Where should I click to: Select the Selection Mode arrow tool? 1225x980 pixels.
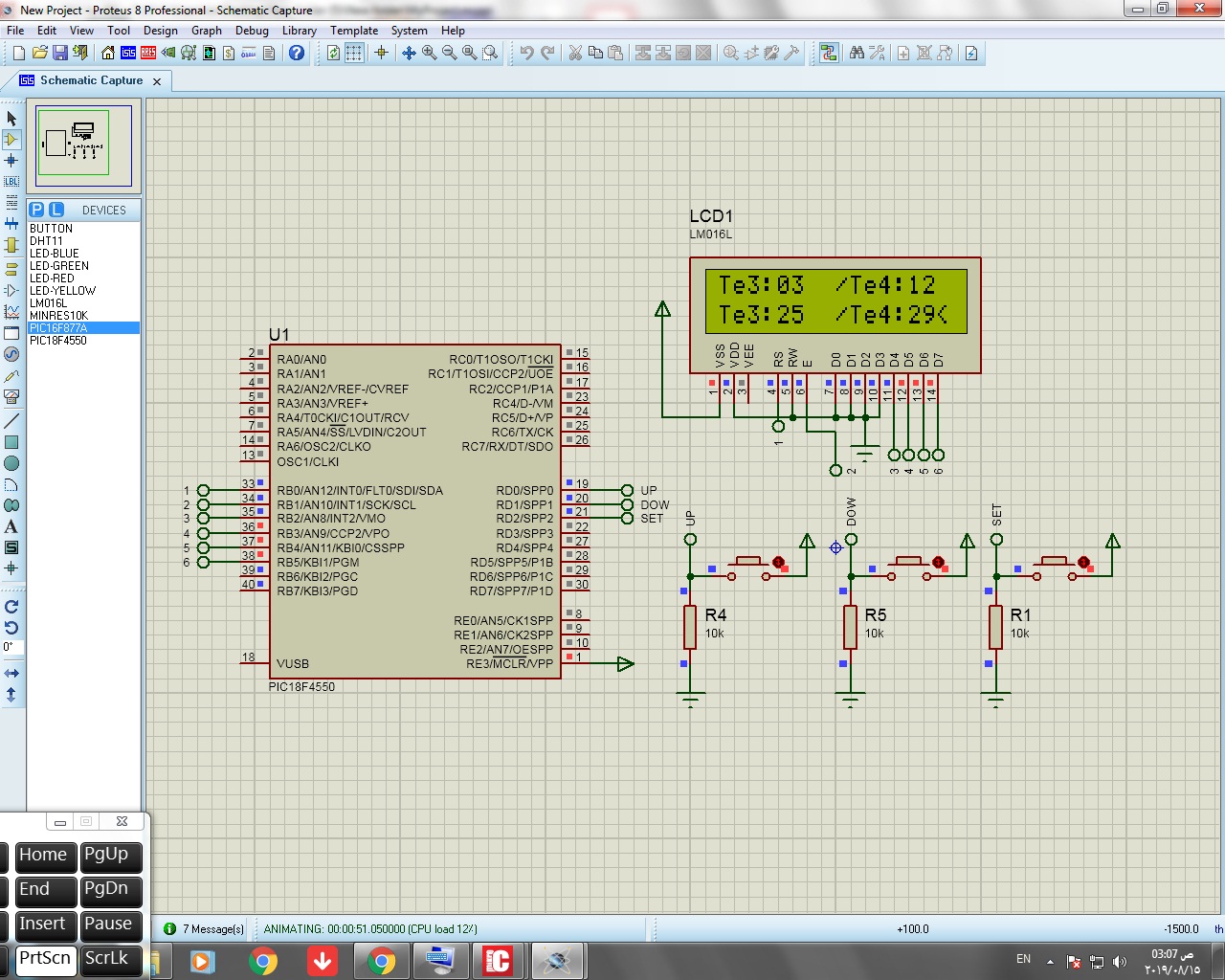[x=11, y=118]
